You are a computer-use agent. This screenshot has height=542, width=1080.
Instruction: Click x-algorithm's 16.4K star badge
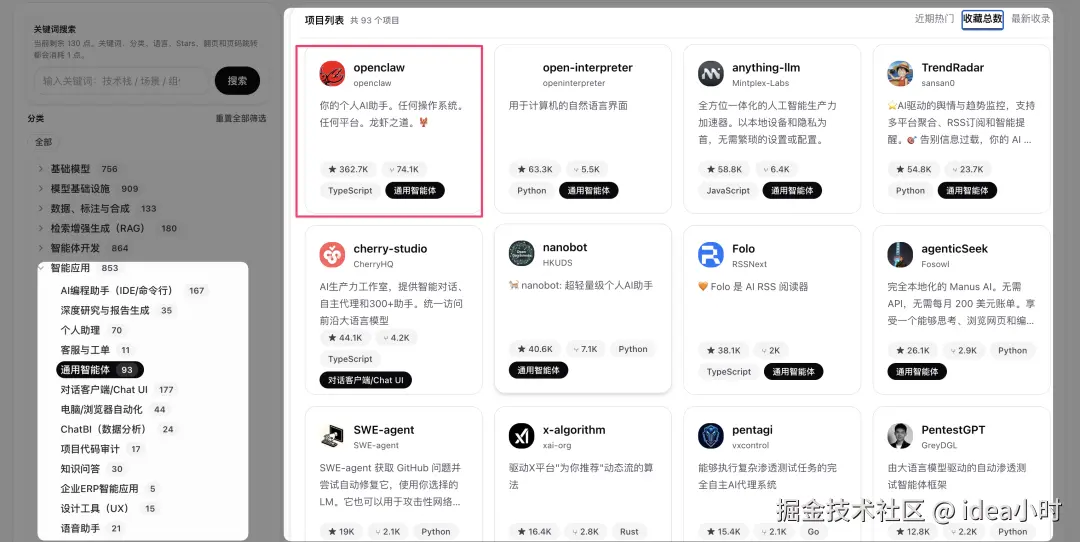click(534, 532)
